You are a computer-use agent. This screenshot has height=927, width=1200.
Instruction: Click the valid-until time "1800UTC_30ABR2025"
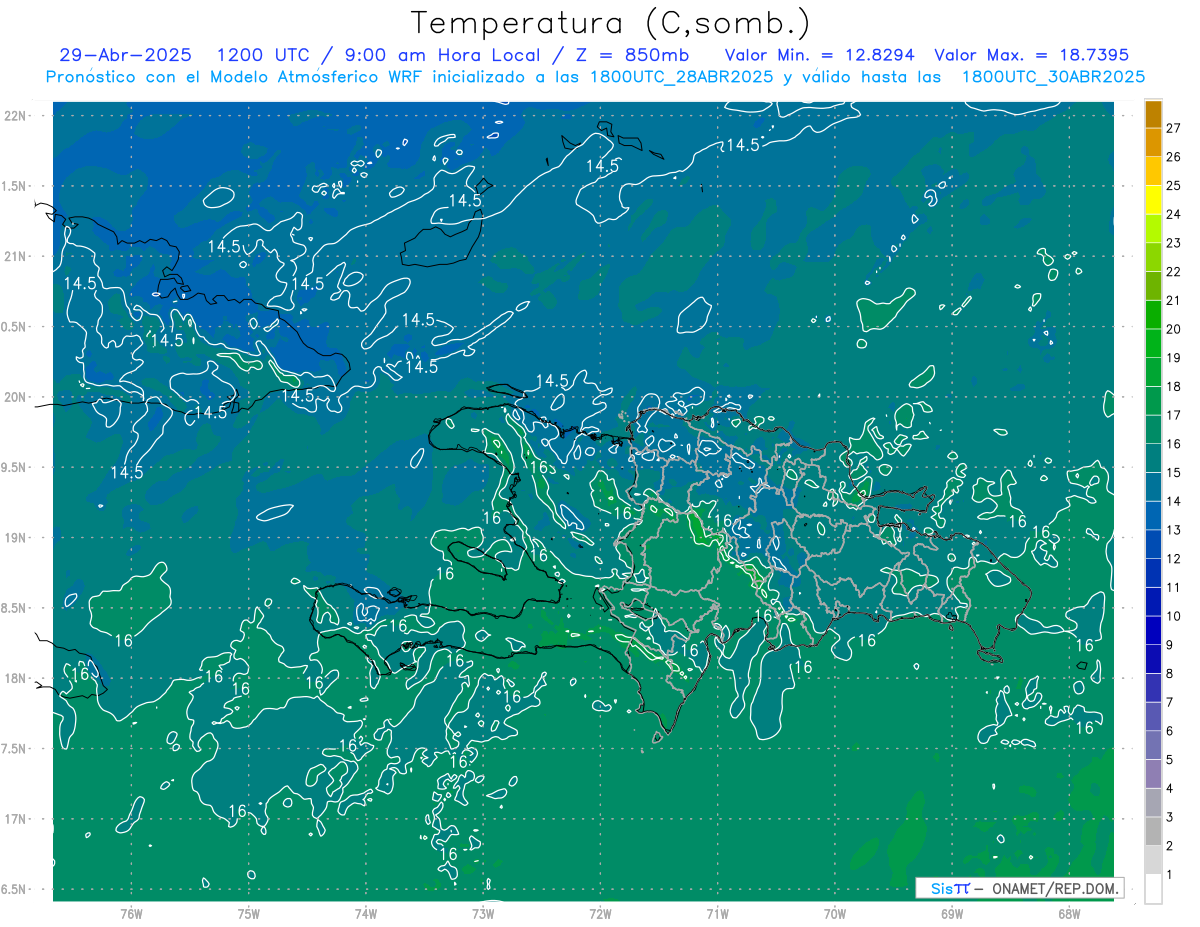coord(1053,77)
